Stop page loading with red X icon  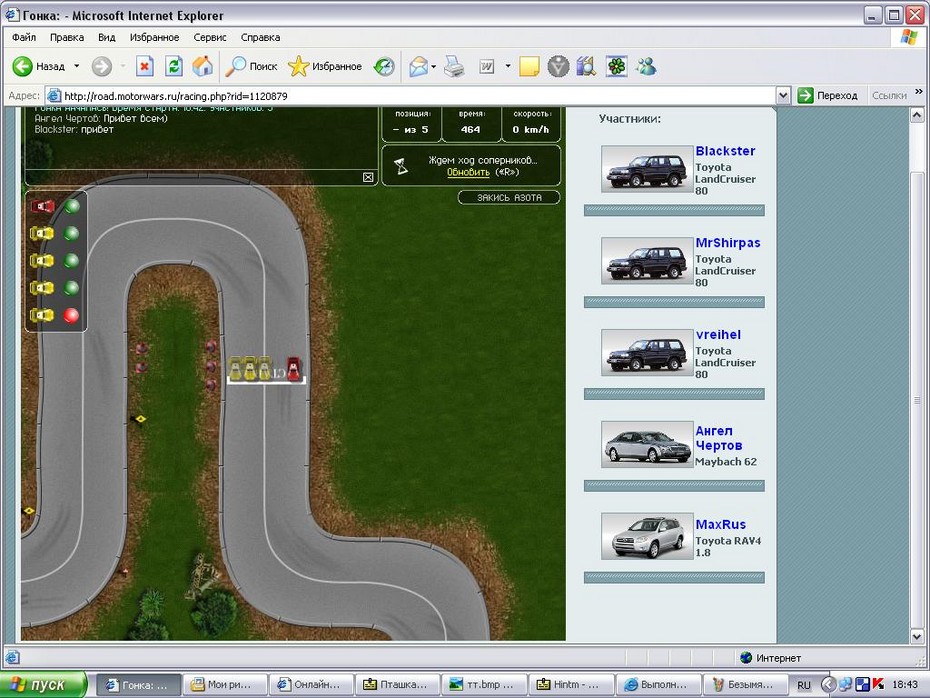[144, 66]
